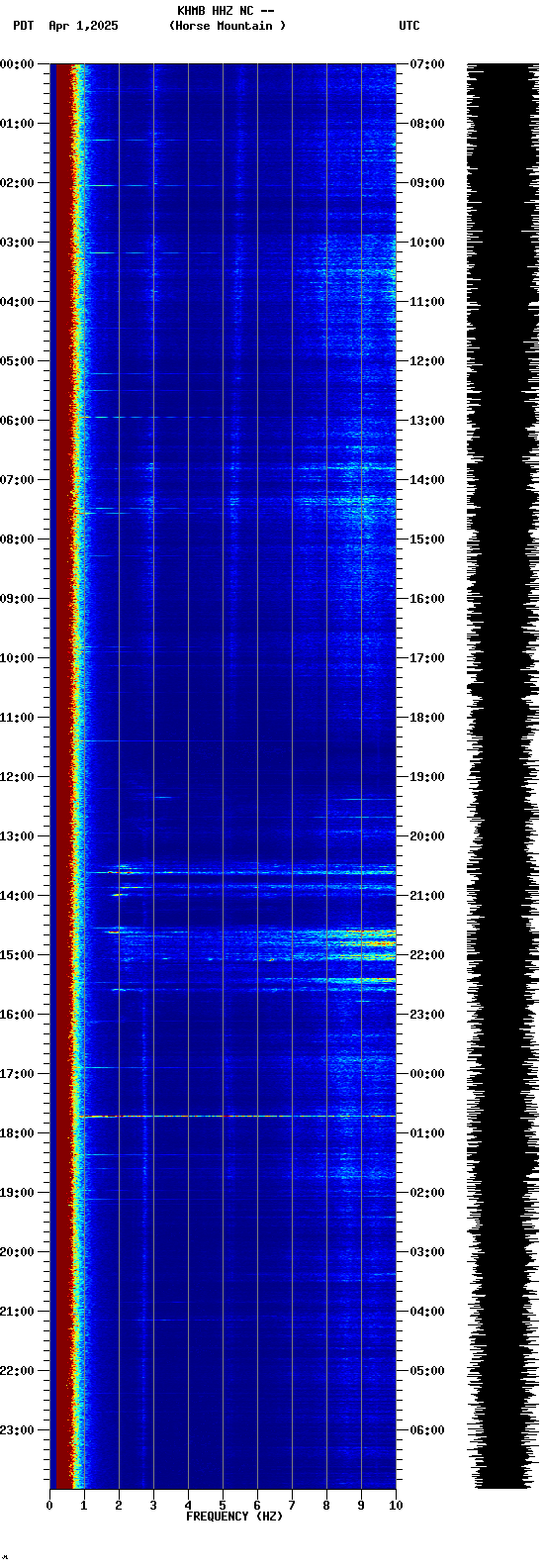
Task: Click the frequency axis tick '2'
Action: pos(119,1506)
